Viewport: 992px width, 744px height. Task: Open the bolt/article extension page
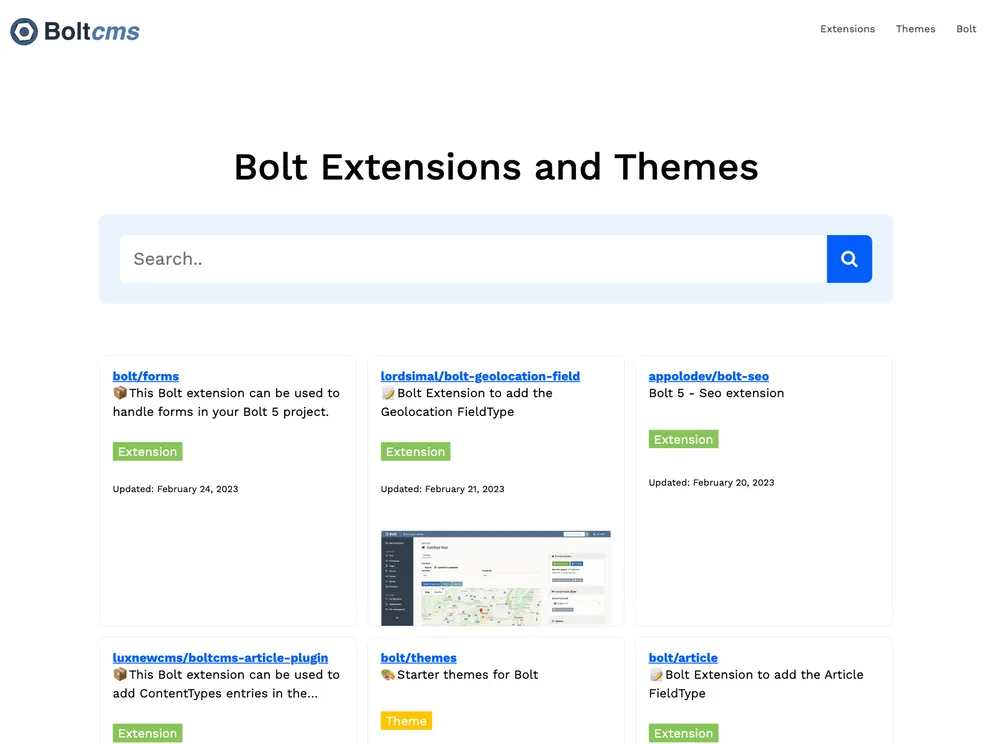coord(683,658)
